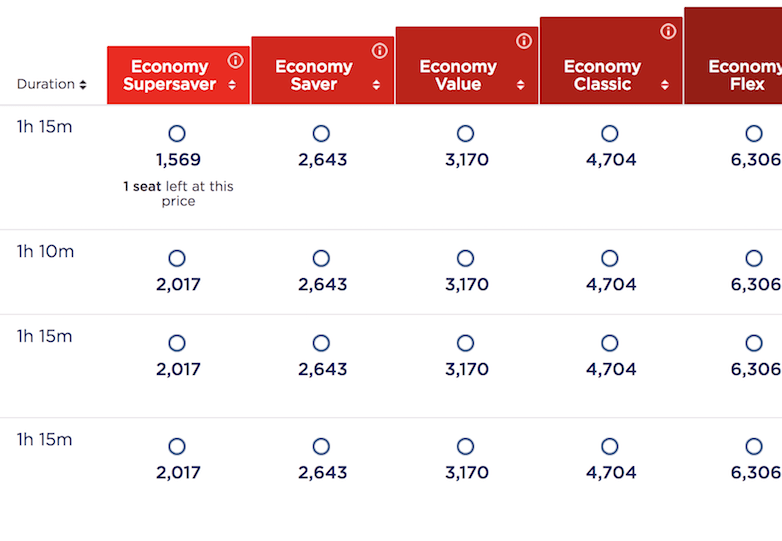Click the Duration column label
The image size is (782, 541).
tap(45, 85)
